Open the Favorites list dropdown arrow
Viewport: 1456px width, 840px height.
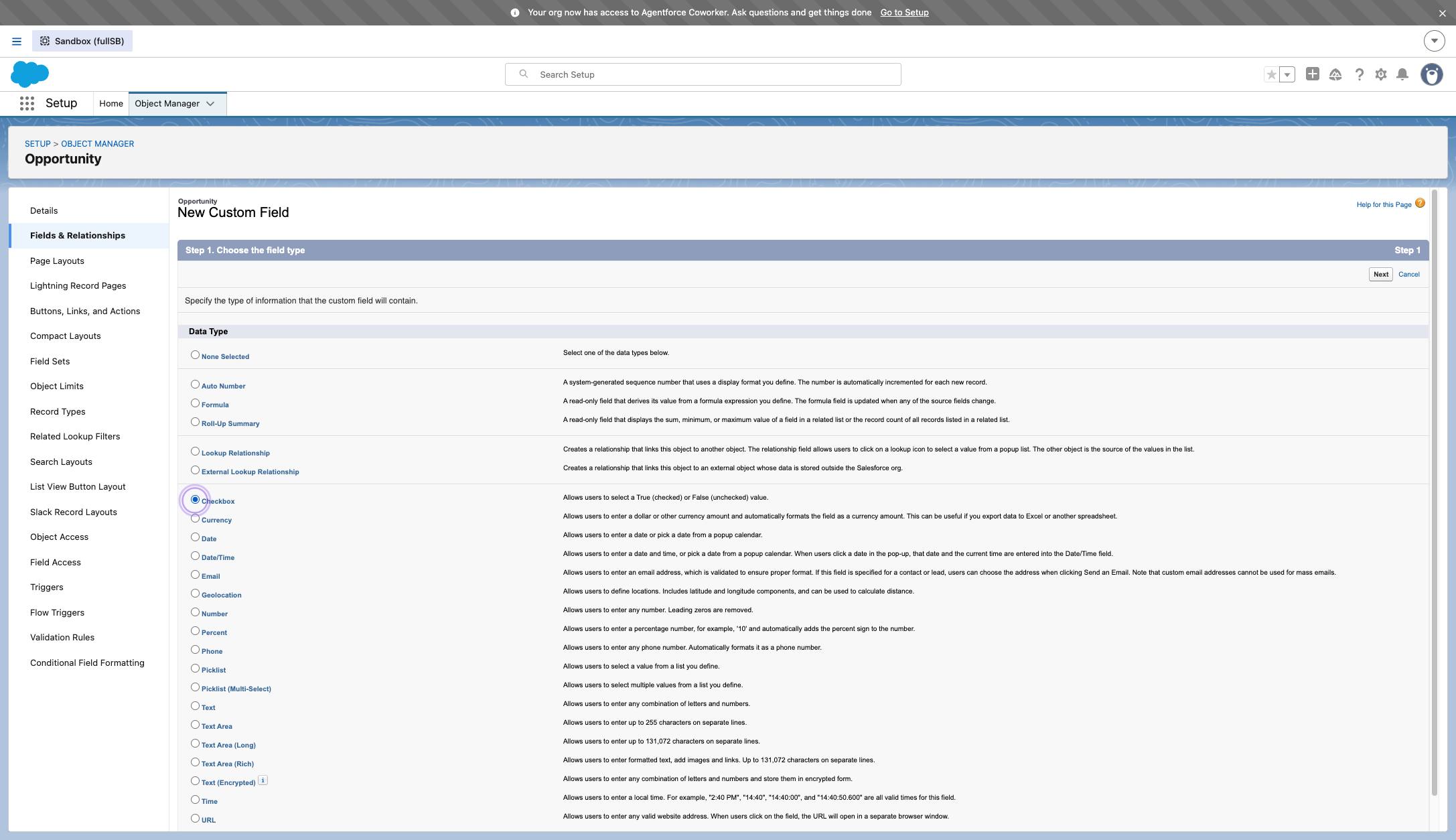(1287, 74)
